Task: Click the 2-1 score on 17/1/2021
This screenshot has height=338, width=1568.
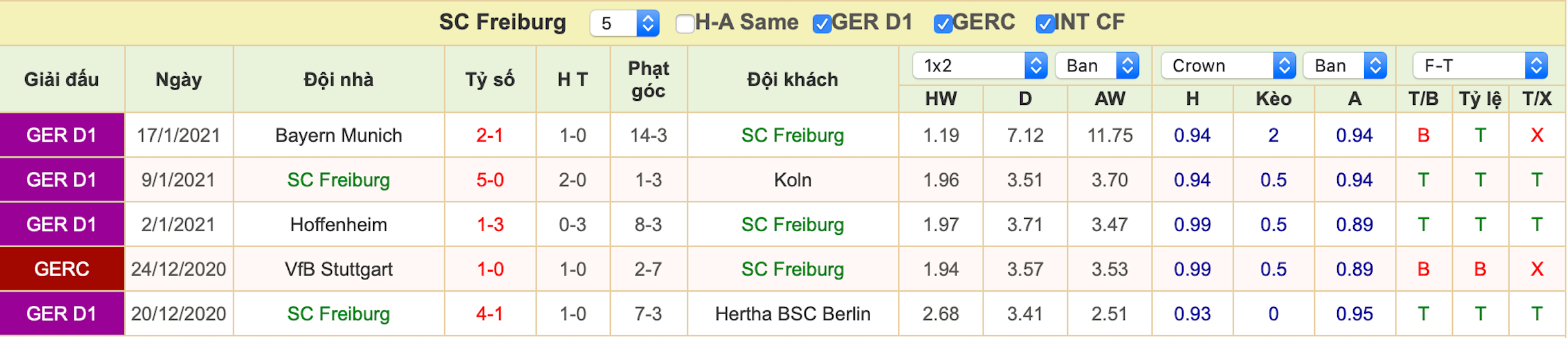Action: point(490,135)
